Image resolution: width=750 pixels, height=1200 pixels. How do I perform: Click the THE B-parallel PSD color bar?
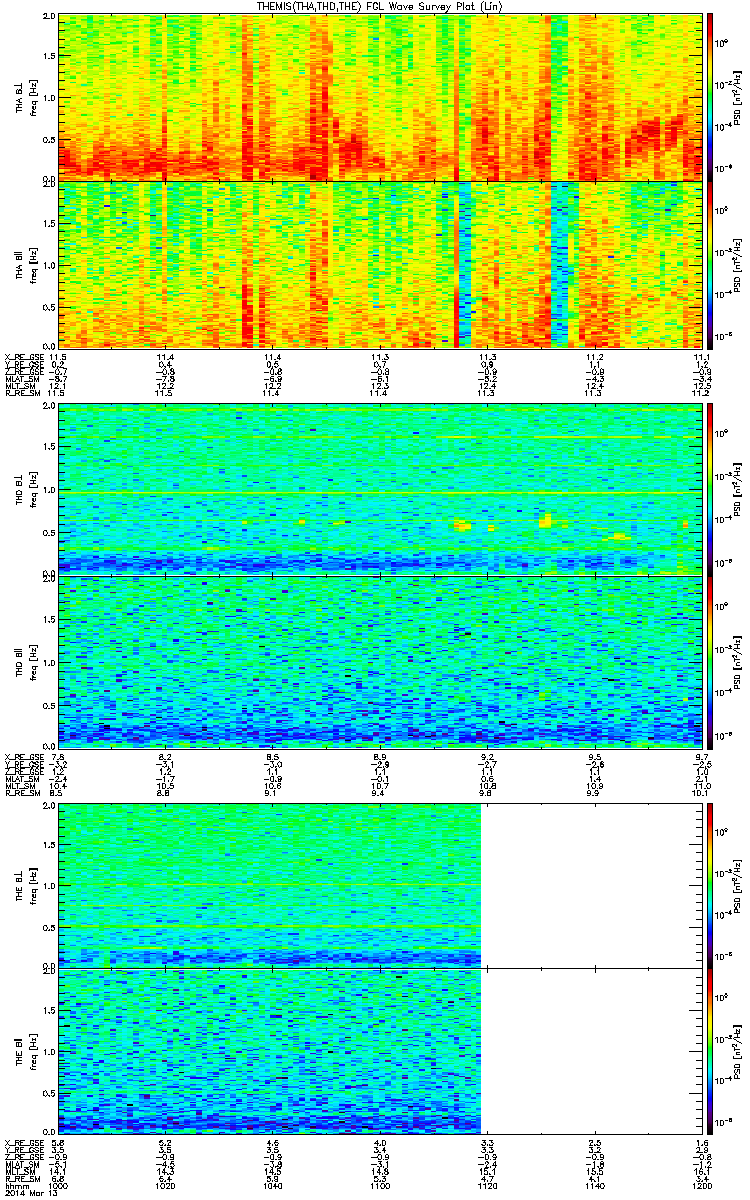(x=709, y=1052)
